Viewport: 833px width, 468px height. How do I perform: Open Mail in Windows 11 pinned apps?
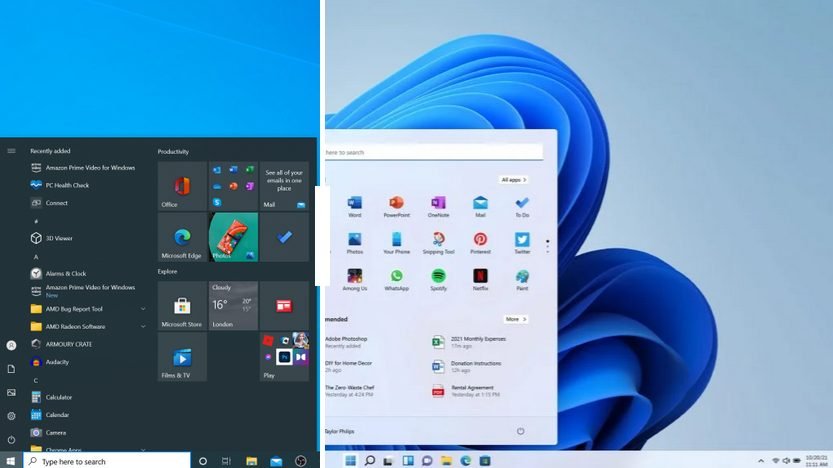point(480,207)
